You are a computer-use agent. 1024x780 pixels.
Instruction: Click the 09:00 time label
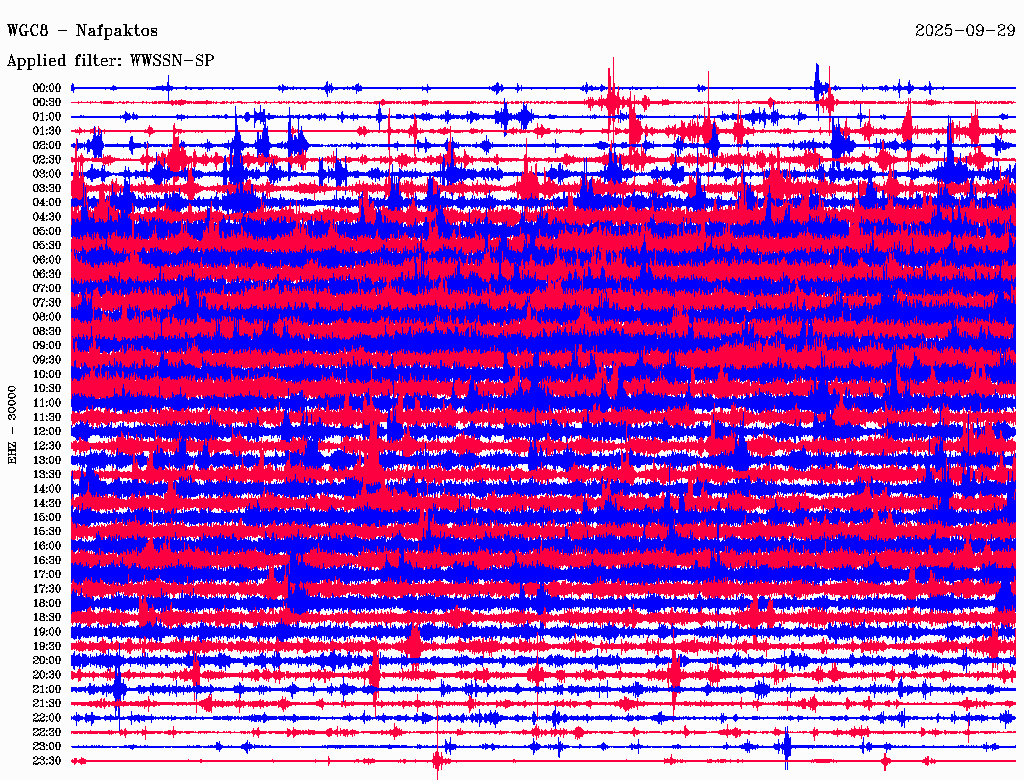[x=47, y=346]
